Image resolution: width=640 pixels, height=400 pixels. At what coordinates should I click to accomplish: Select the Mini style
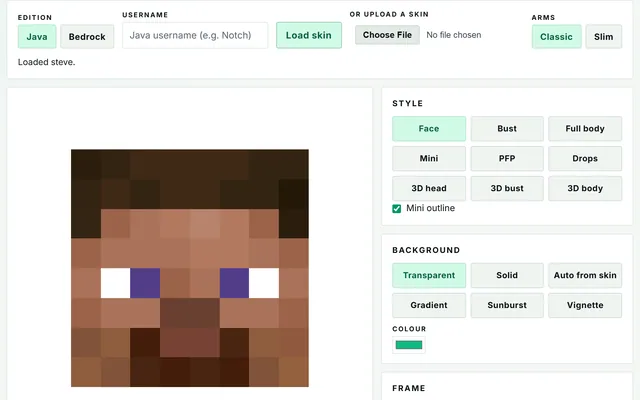(429, 158)
